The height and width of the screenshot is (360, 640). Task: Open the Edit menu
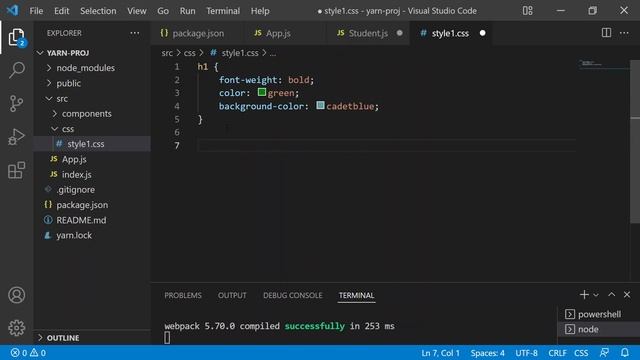pyautogui.click(x=61, y=11)
